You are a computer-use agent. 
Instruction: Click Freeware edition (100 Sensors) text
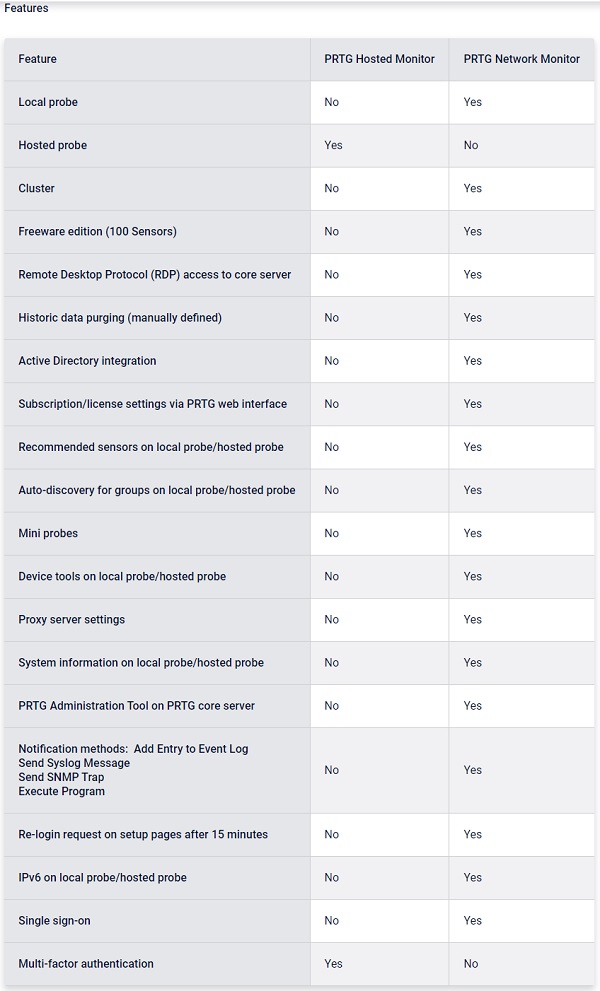(97, 231)
